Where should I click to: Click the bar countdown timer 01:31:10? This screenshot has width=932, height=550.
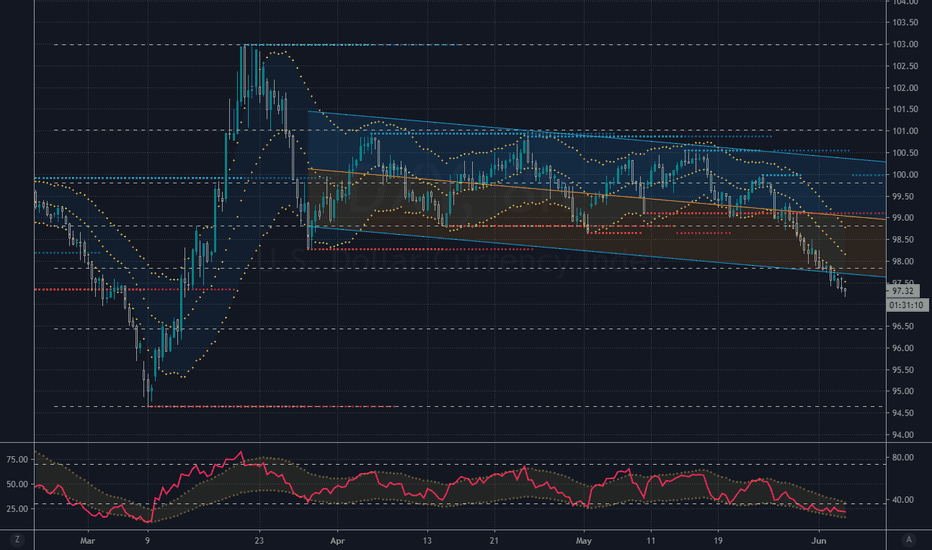[x=907, y=305]
